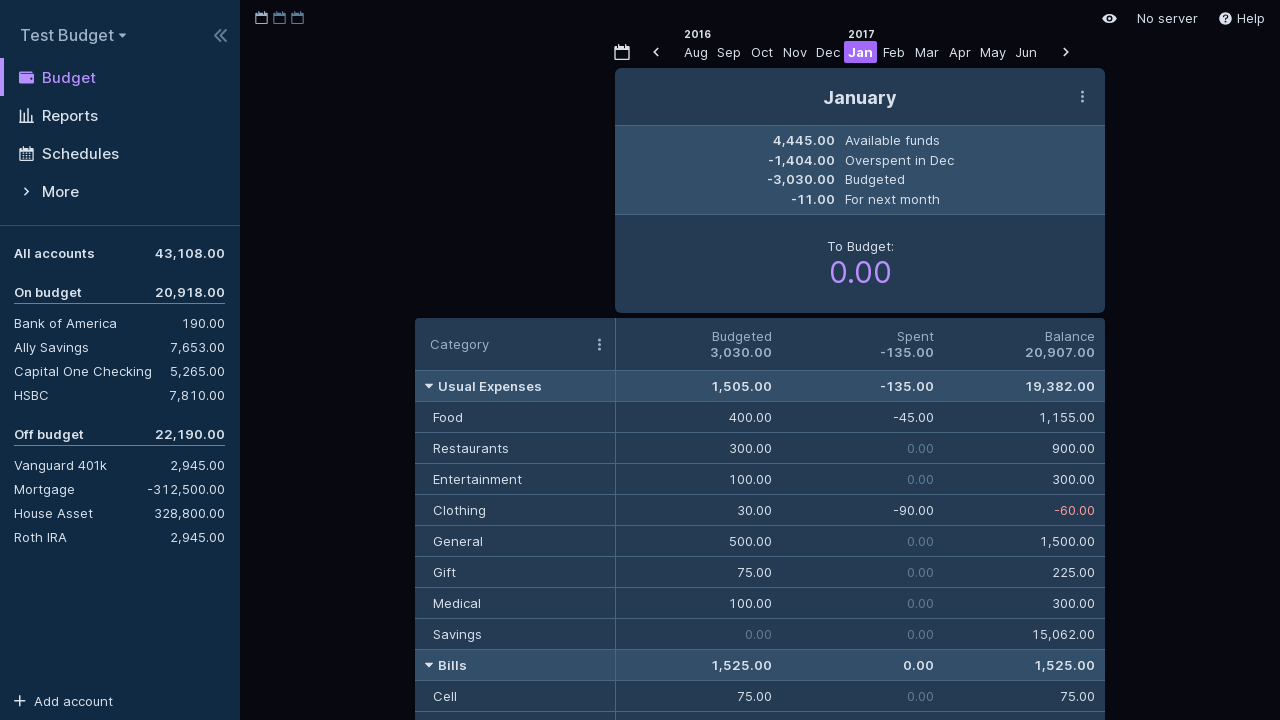Click the third calendar month-count icon

(x=298, y=18)
